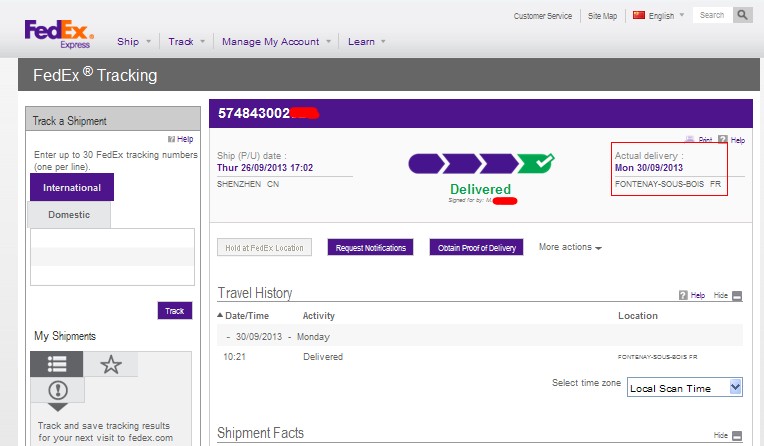Image resolution: width=764 pixels, height=446 pixels.
Task: Collapse the 30/09/2013 Monday date row
Action: [x=228, y=337]
